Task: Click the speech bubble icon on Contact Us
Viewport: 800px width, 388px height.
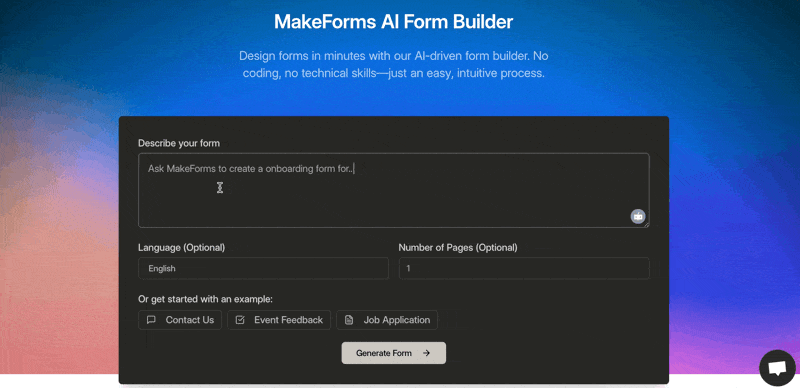Action: click(151, 320)
